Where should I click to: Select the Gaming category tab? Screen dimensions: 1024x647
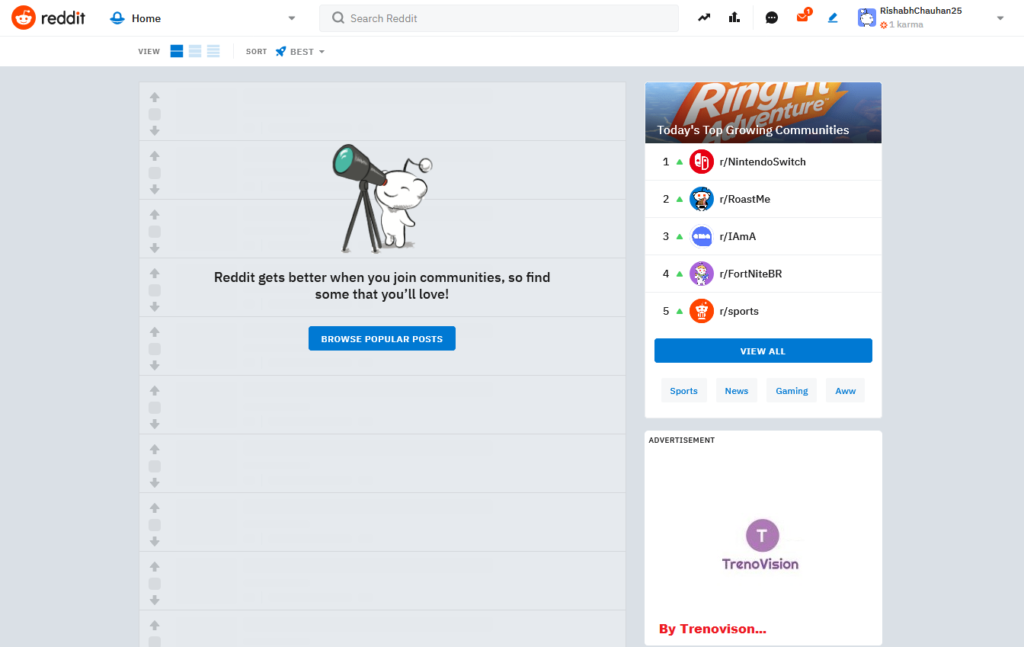click(792, 390)
